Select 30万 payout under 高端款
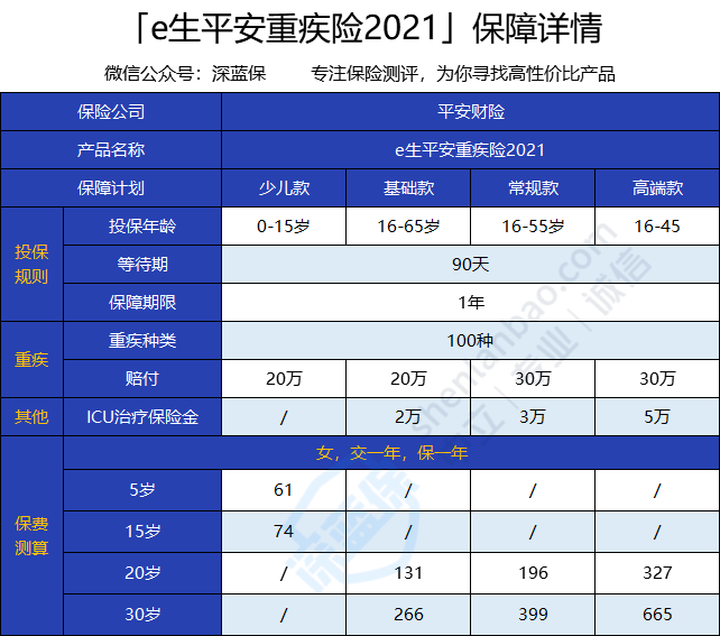This screenshot has width=720, height=636. point(657,378)
